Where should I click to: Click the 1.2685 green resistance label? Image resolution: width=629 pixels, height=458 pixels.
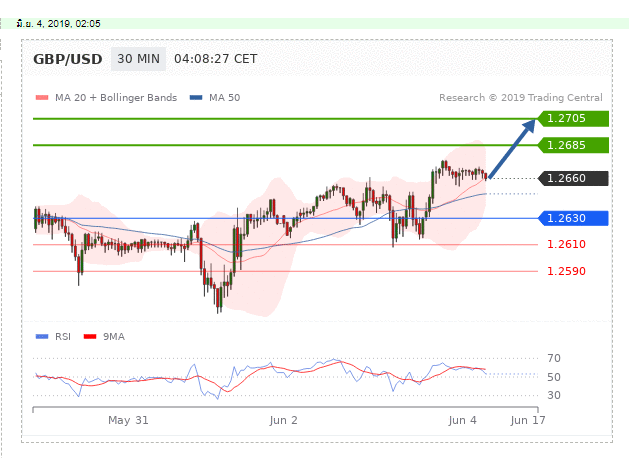572,145
